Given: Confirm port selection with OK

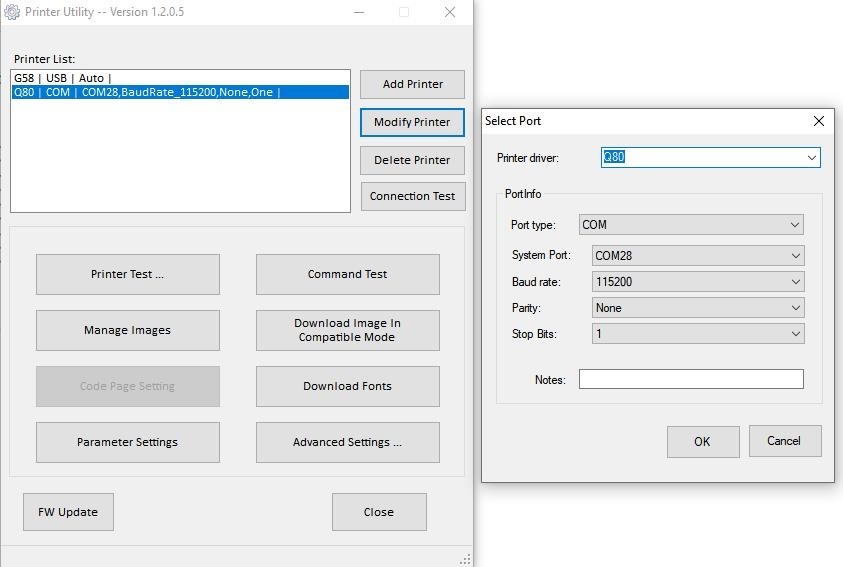Looking at the screenshot, I should click(x=702, y=441).
